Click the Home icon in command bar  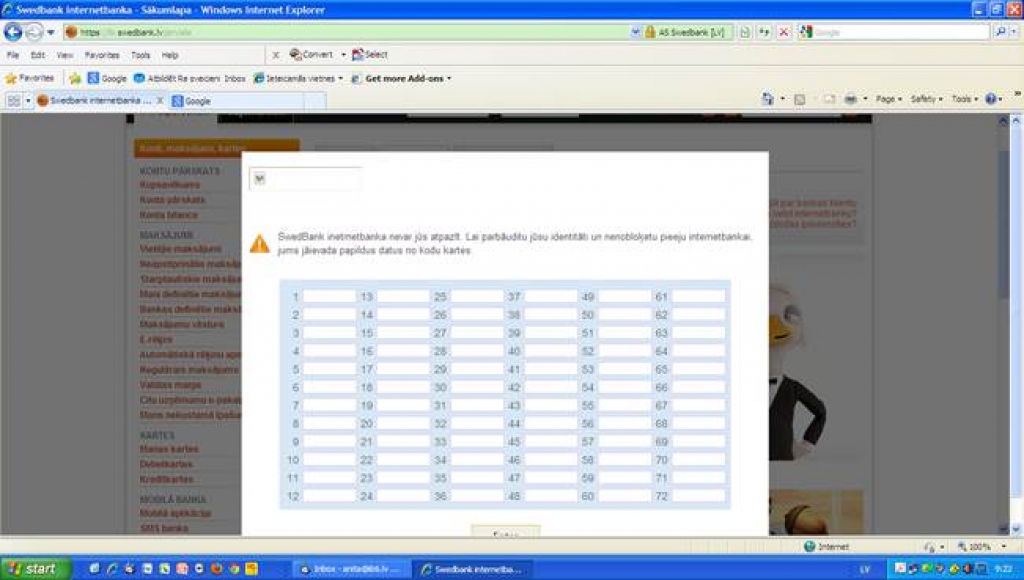click(x=767, y=100)
